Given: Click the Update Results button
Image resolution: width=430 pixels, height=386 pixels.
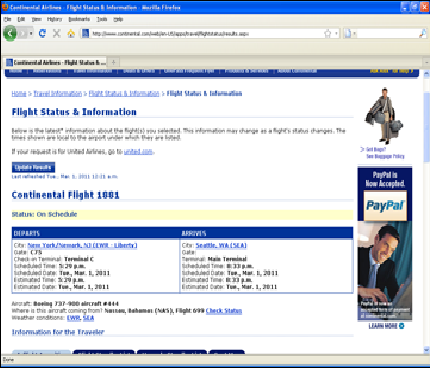Looking at the screenshot, I should [33, 167].
